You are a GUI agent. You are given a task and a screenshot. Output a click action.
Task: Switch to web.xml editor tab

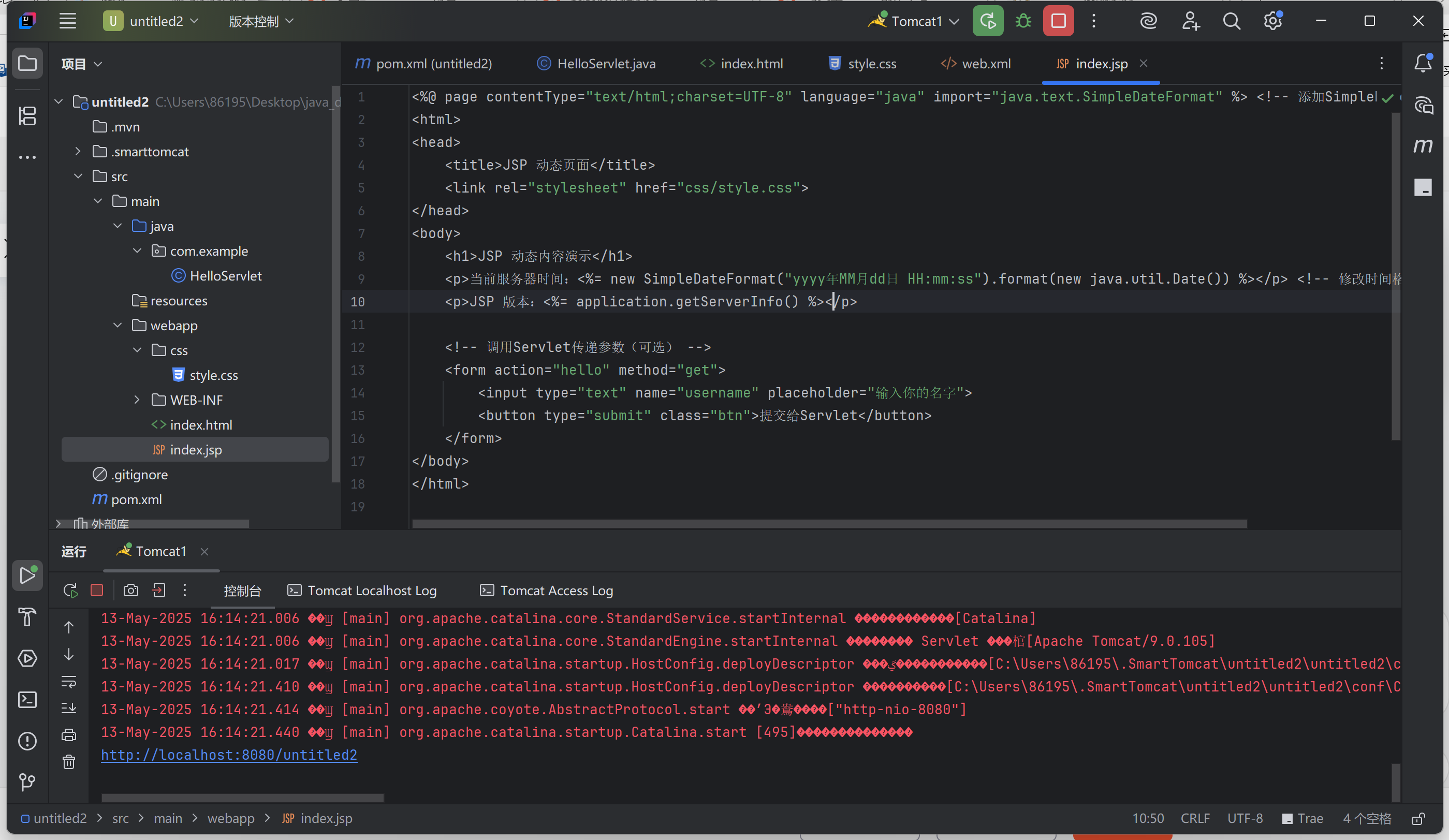coord(976,64)
